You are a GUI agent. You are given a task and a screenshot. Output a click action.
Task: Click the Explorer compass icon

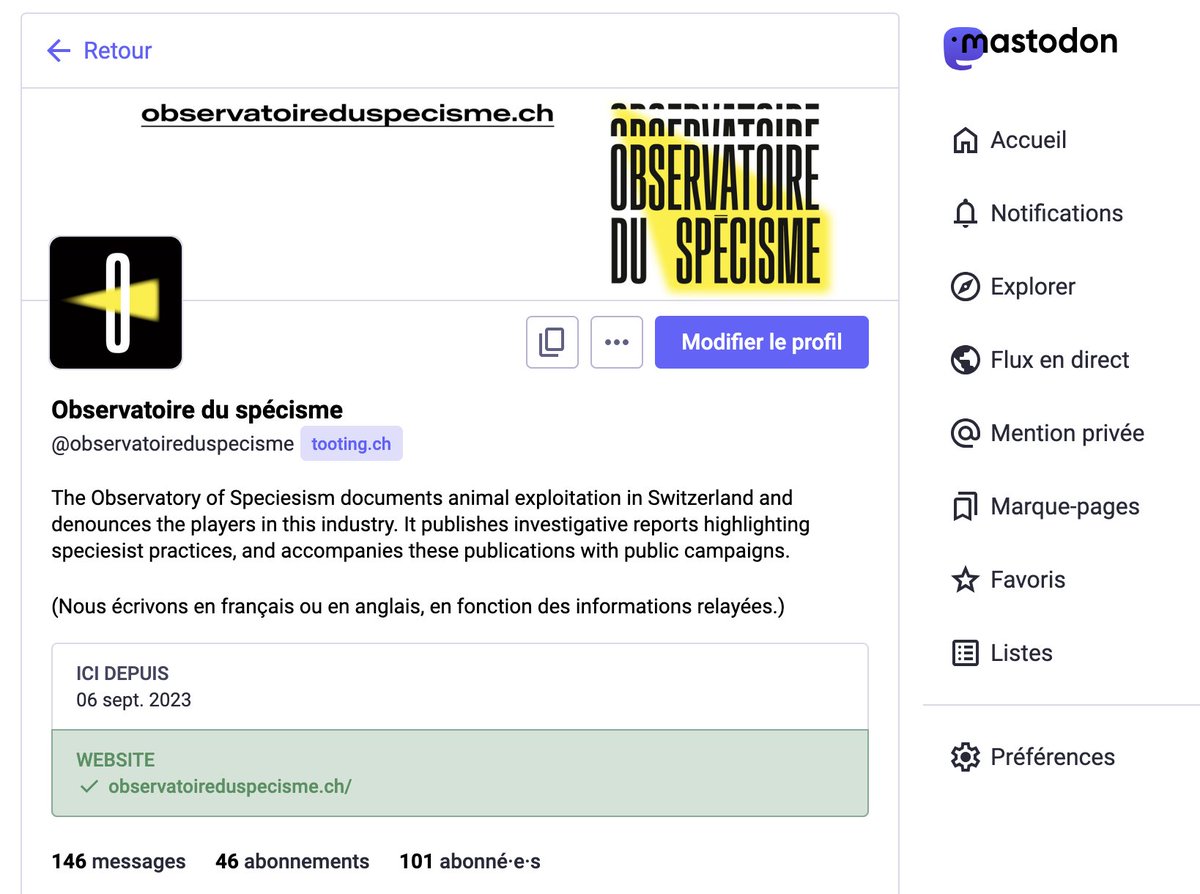[x=965, y=287]
